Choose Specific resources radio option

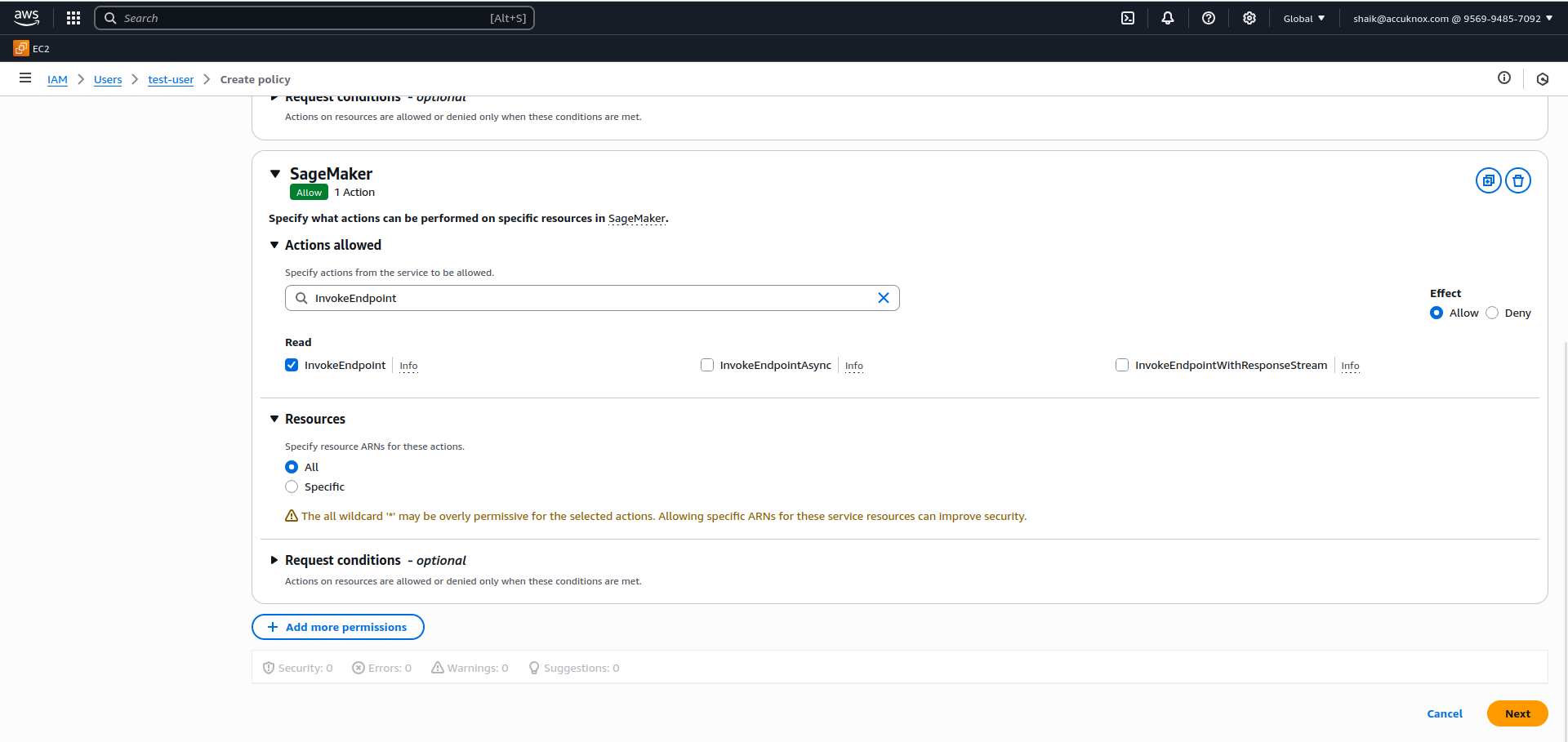[292, 487]
